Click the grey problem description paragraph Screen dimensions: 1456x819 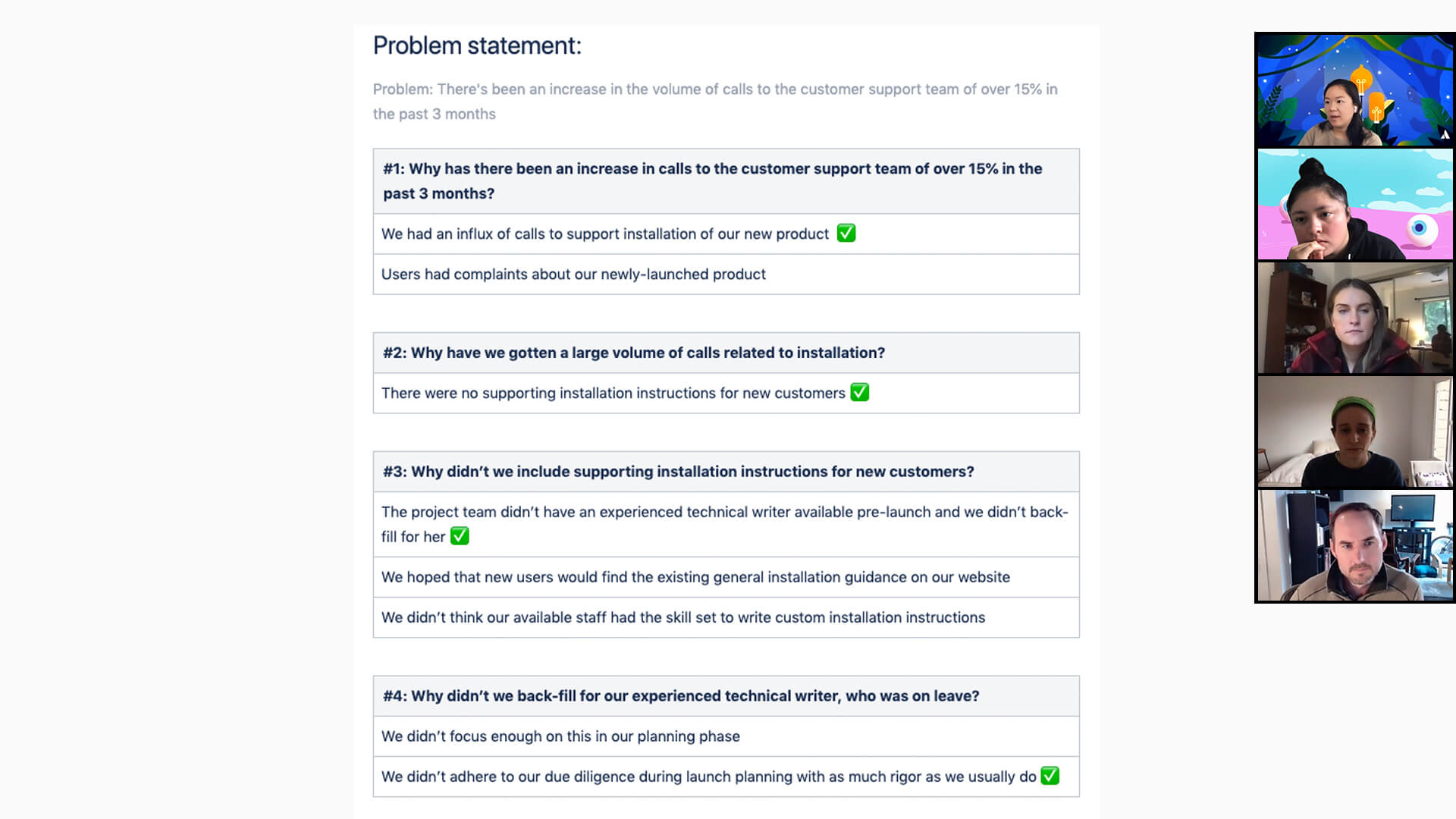714,102
